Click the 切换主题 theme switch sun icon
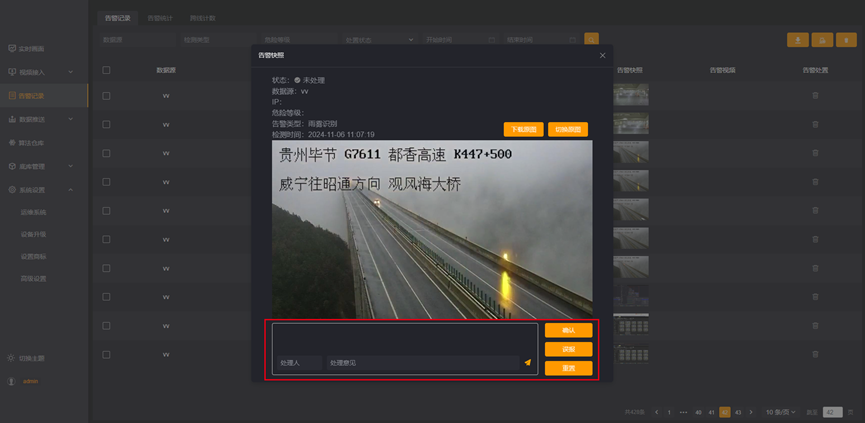 pos(11,358)
